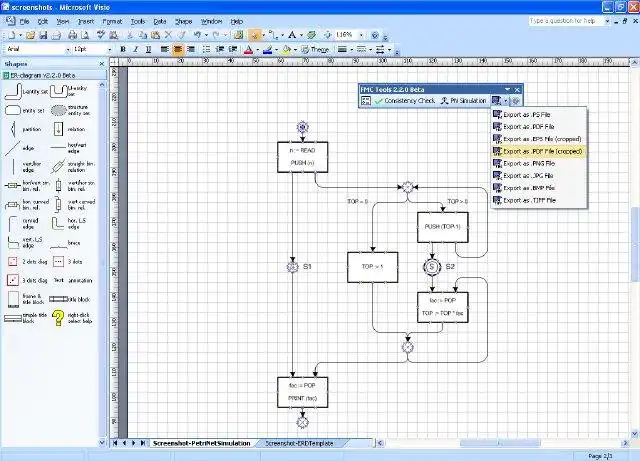Click the Decrease indent icon
The width and height of the screenshot is (640, 461).
(220, 49)
